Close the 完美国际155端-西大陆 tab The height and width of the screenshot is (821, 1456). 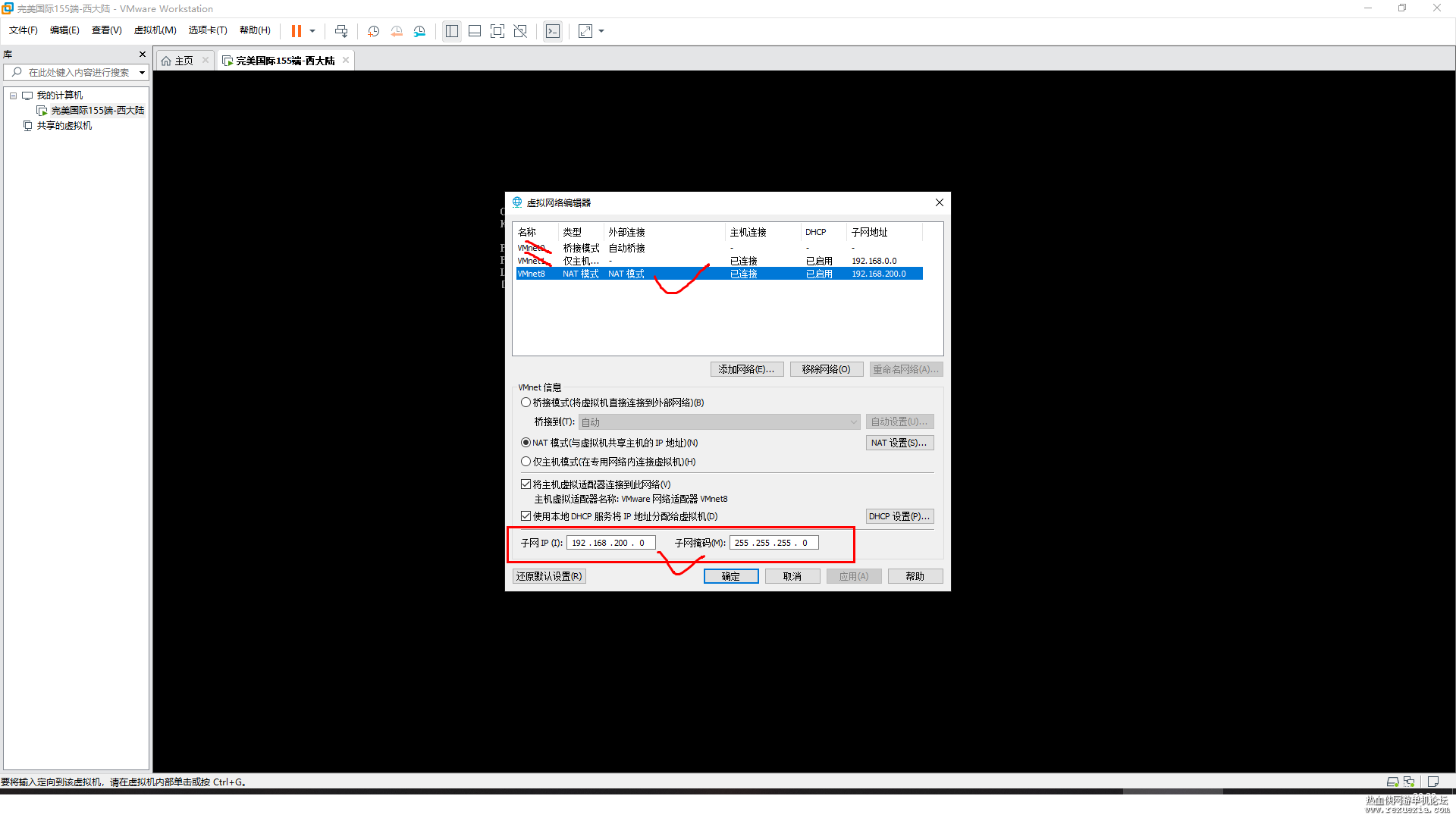[x=346, y=61]
